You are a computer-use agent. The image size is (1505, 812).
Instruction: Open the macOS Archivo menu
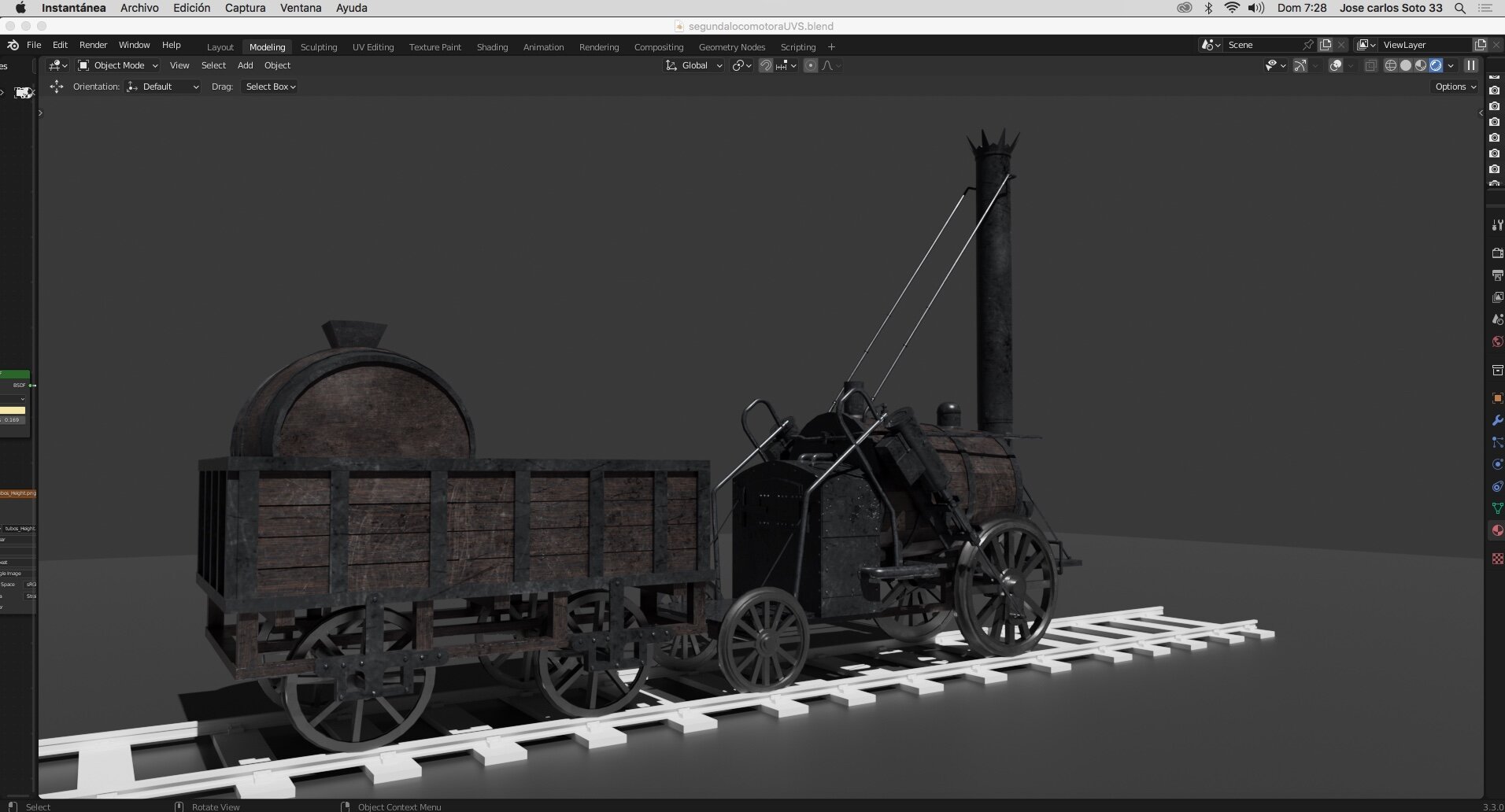coord(139,8)
